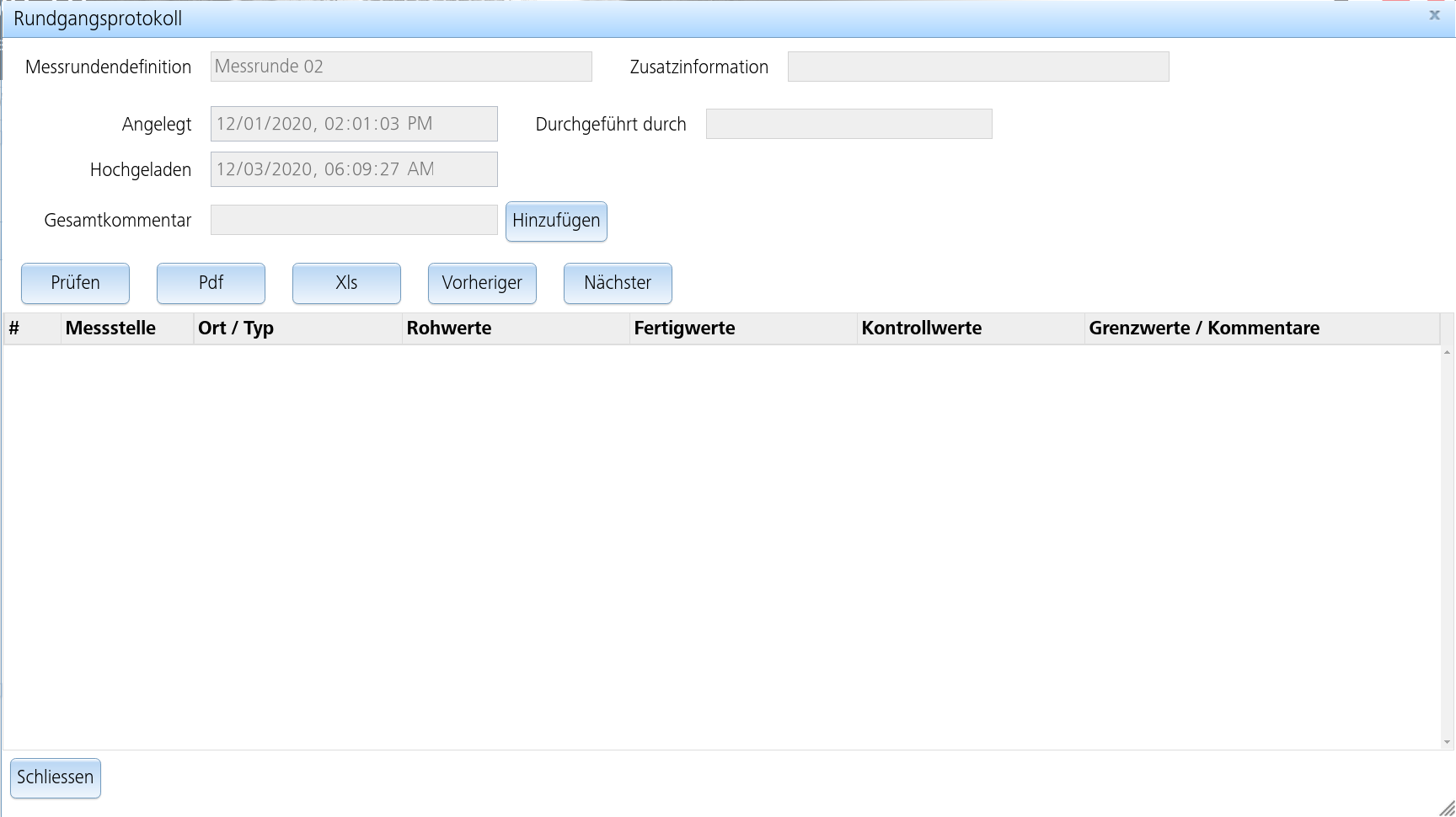
Task: Navigate to the Vorheriger record
Action: (482, 283)
